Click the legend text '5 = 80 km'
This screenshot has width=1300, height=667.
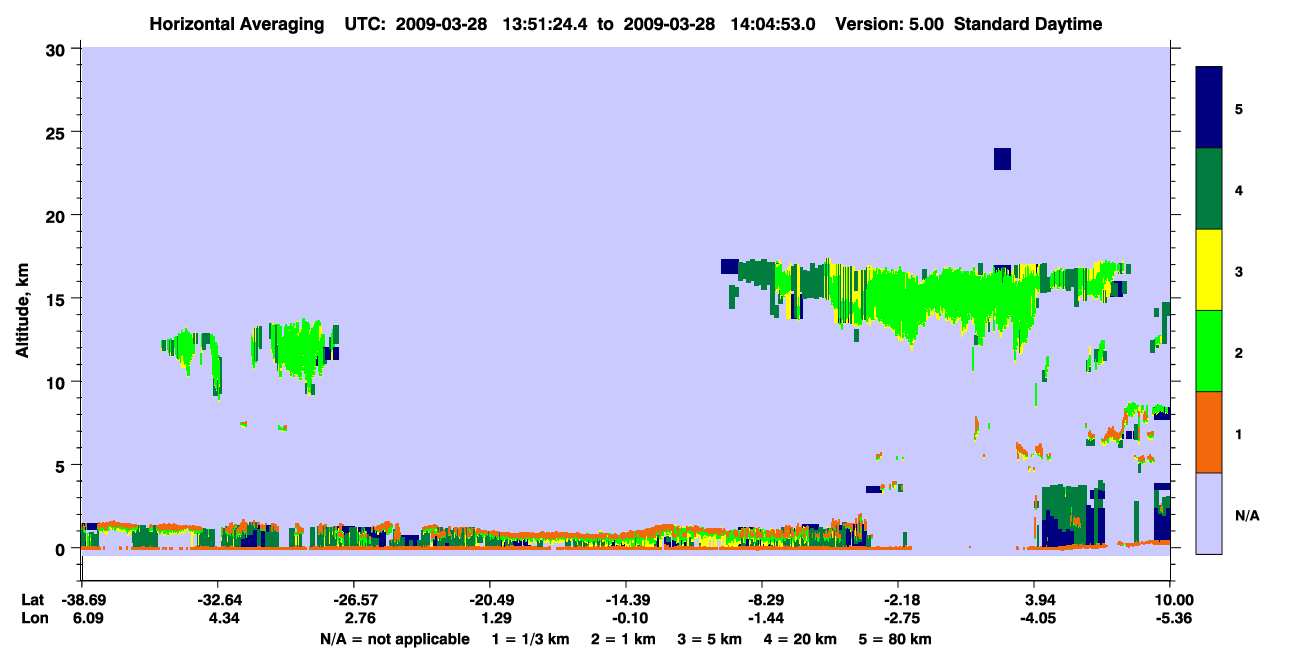pos(895,639)
